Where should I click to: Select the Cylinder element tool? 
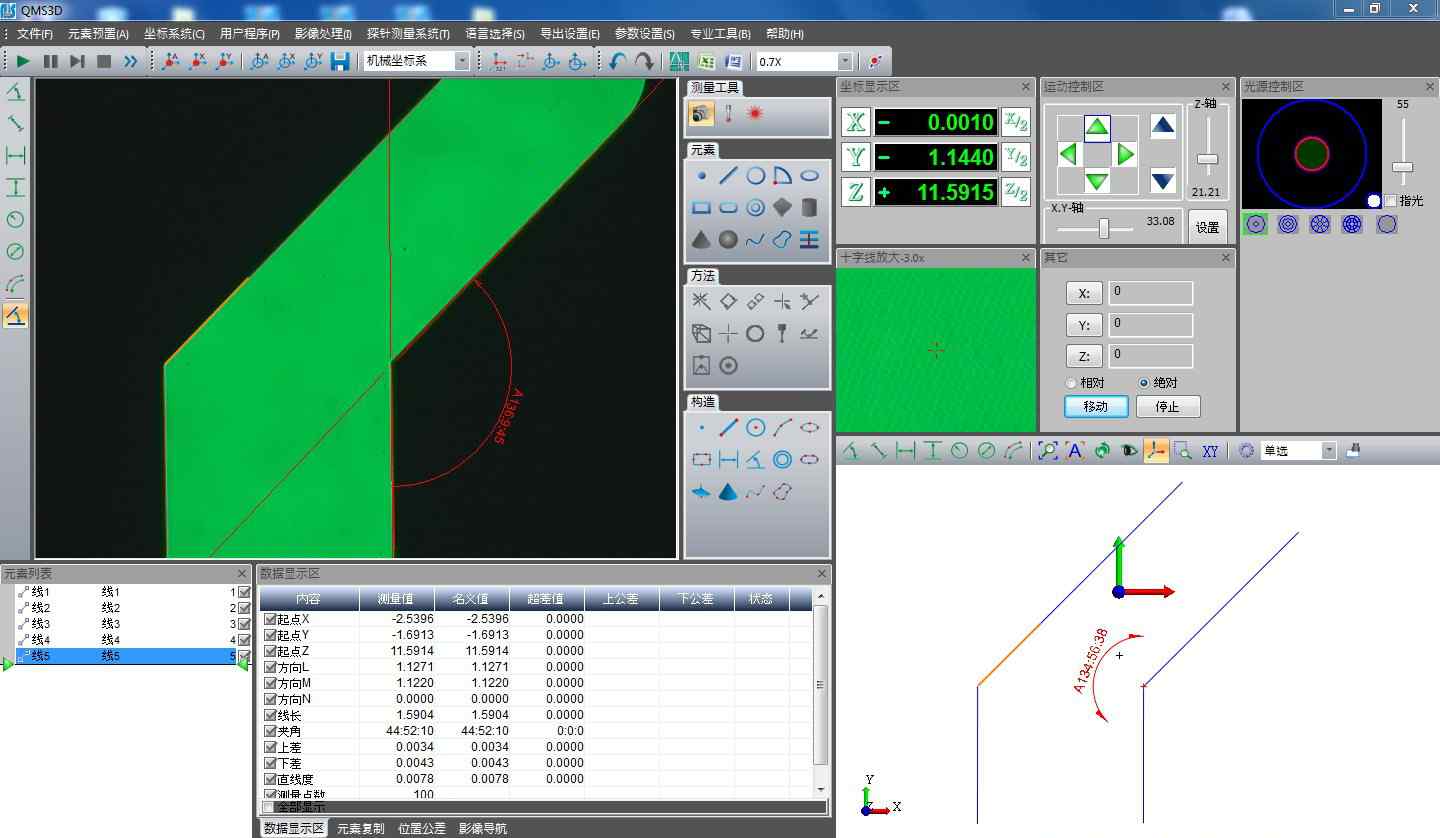point(809,207)
